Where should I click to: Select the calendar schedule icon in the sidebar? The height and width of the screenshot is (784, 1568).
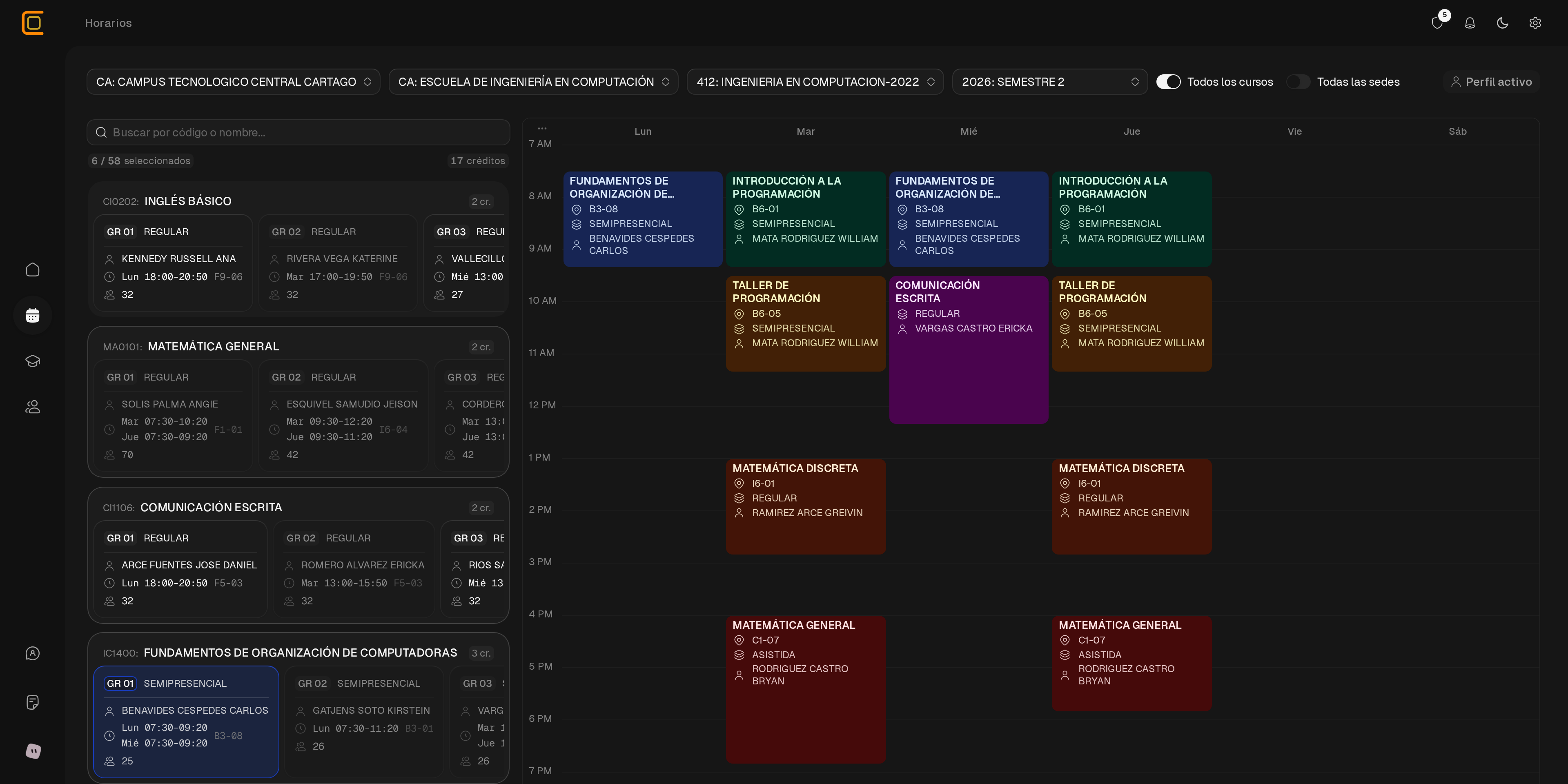33,315
